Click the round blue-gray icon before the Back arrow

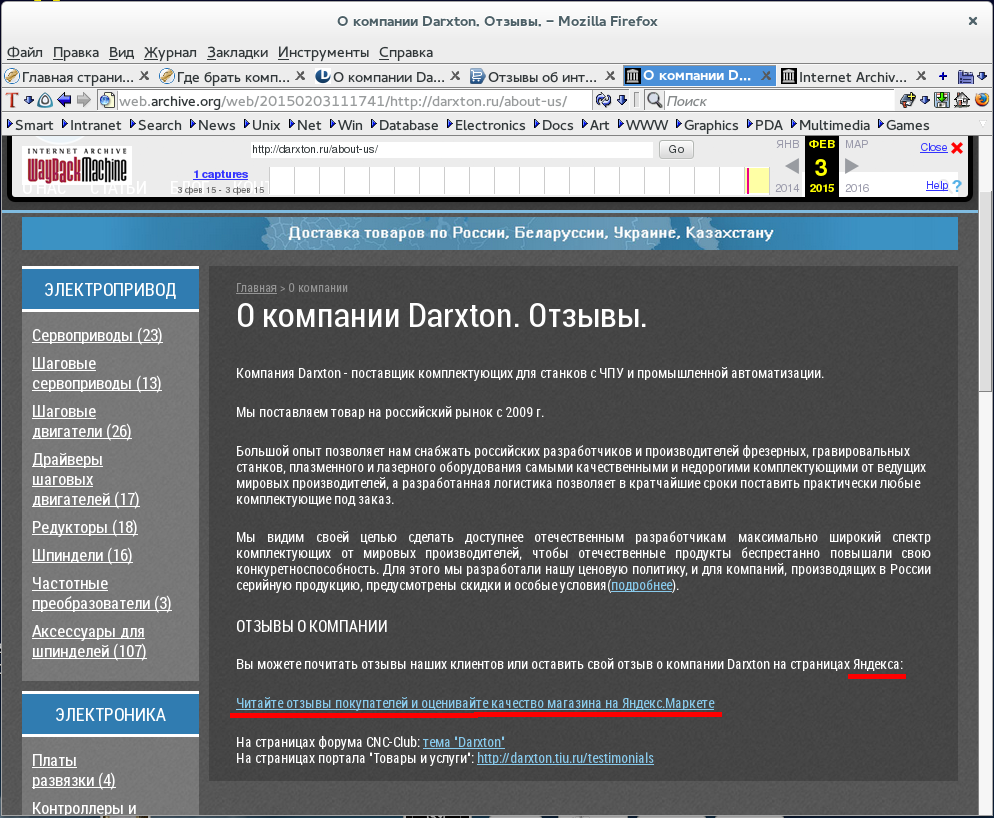45,100
